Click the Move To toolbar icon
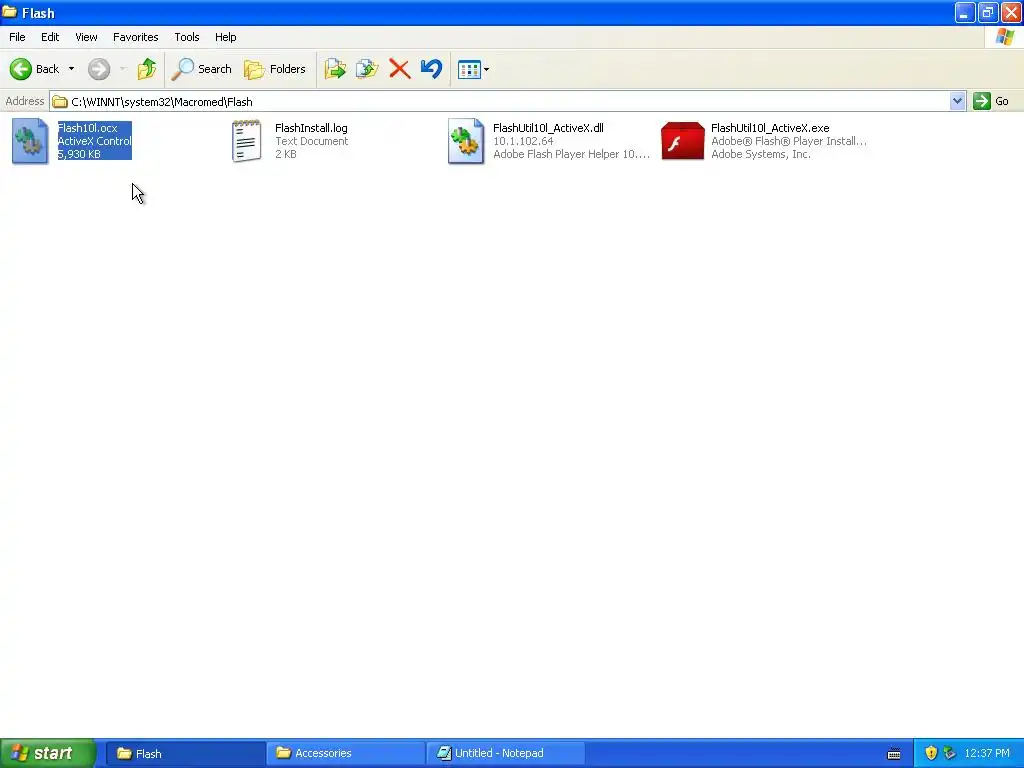The image size is (1024, 768). coord(335,69)
